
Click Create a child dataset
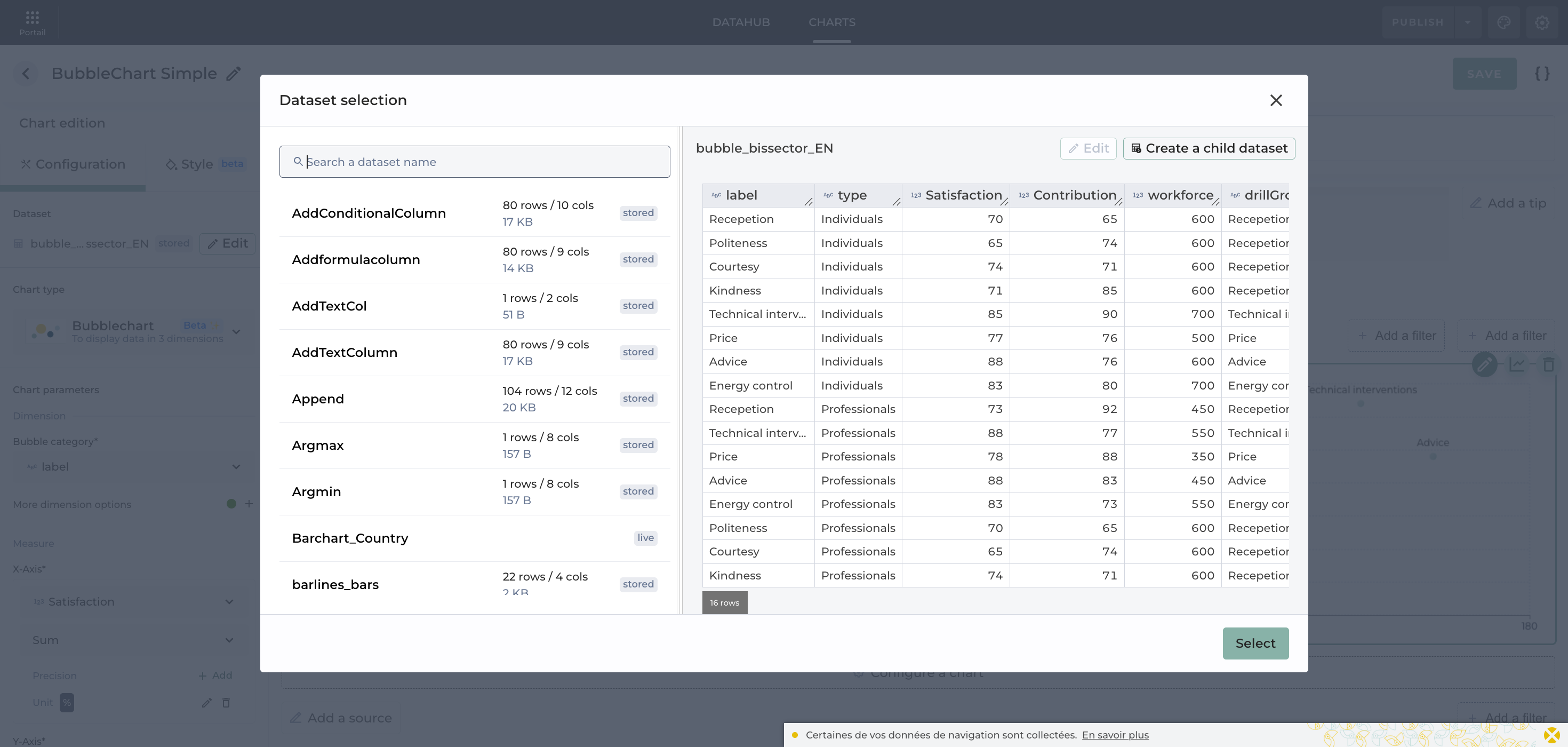pos(1208,148)
